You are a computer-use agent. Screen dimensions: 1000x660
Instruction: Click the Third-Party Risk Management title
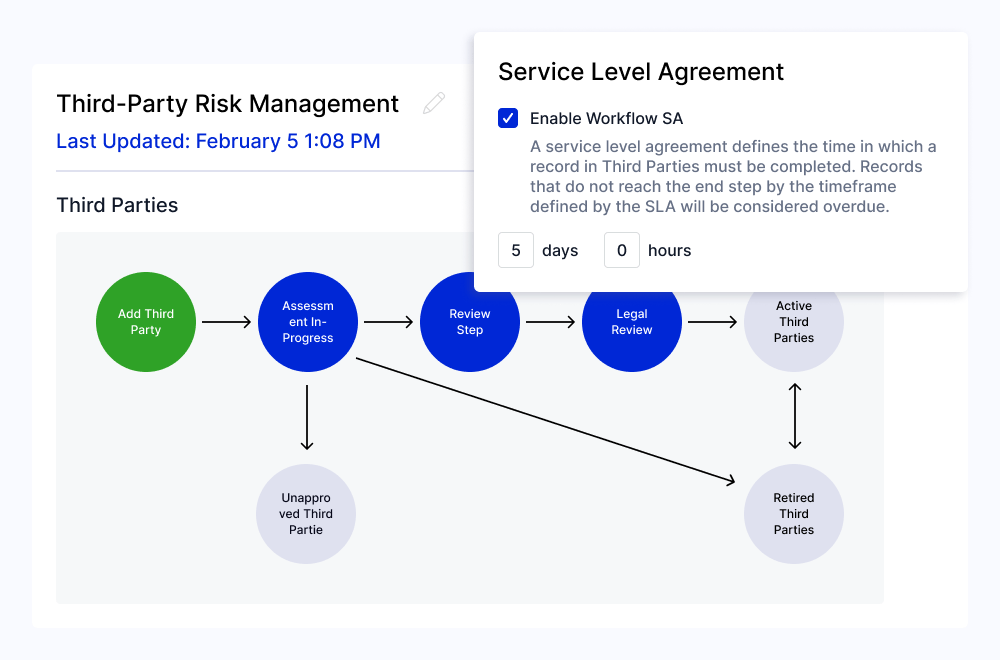click(228, 103)
